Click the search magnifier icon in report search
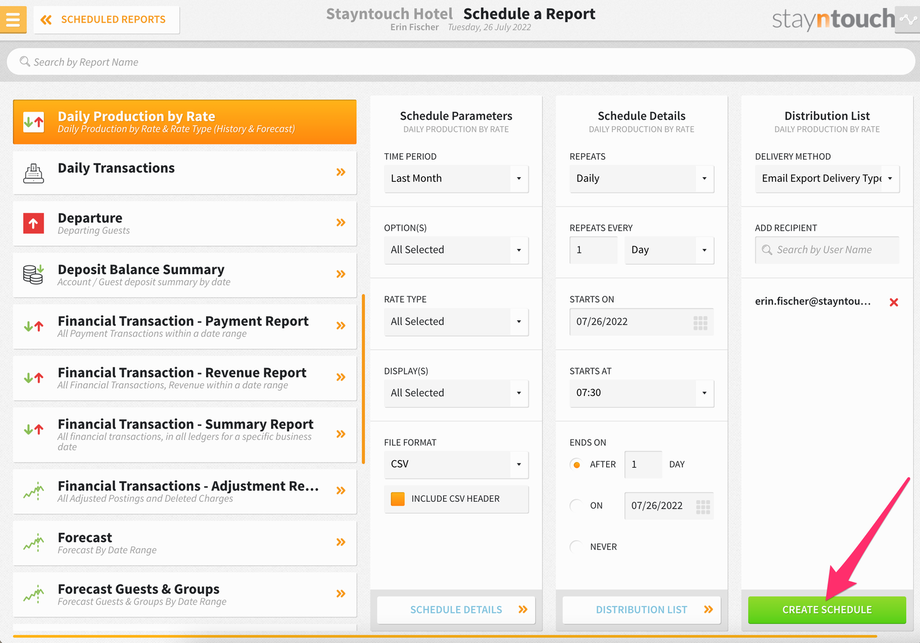 [x=25, y=62]
